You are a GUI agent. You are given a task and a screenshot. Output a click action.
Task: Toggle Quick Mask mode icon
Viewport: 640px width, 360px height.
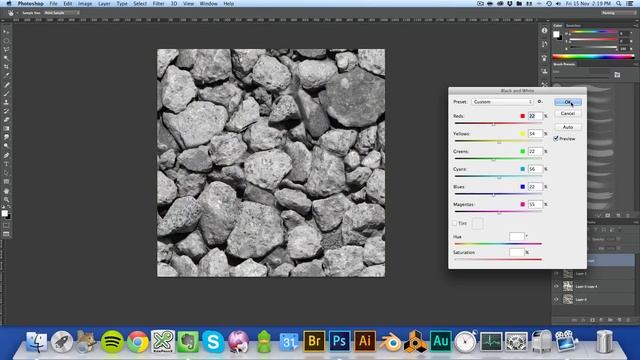[x=6, y=225]
